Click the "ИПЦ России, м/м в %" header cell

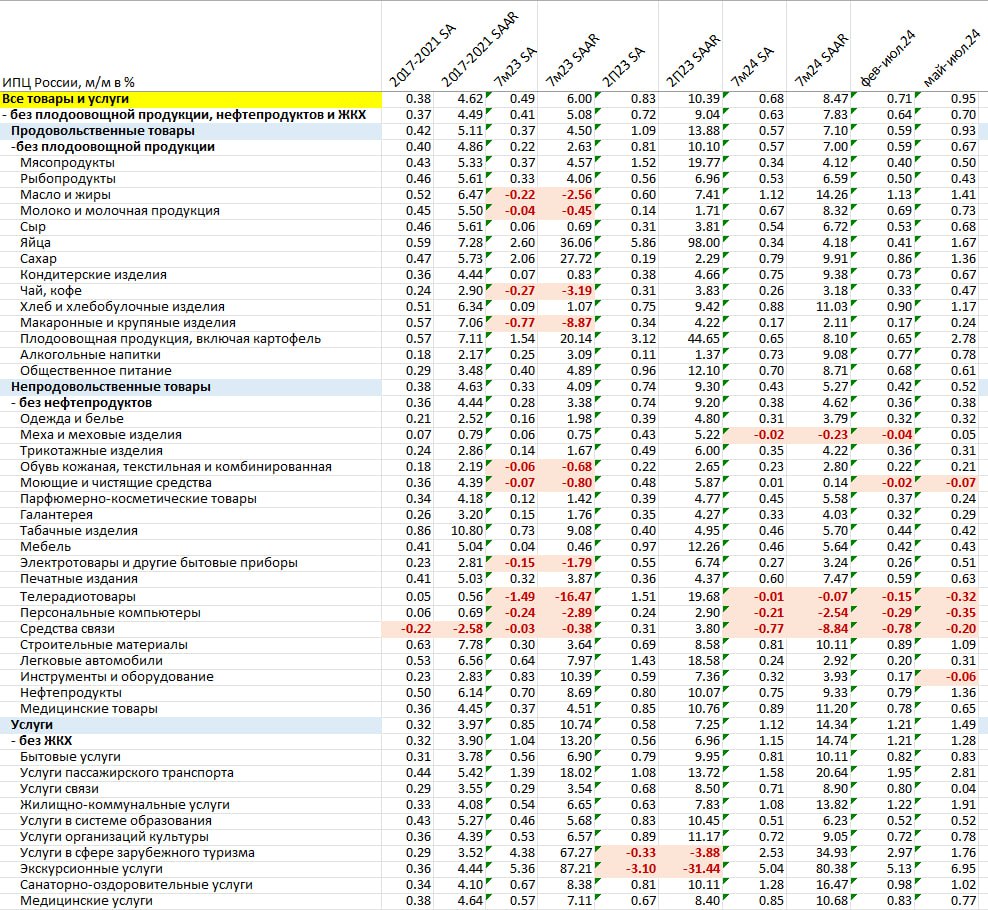(x=69, y=83)
